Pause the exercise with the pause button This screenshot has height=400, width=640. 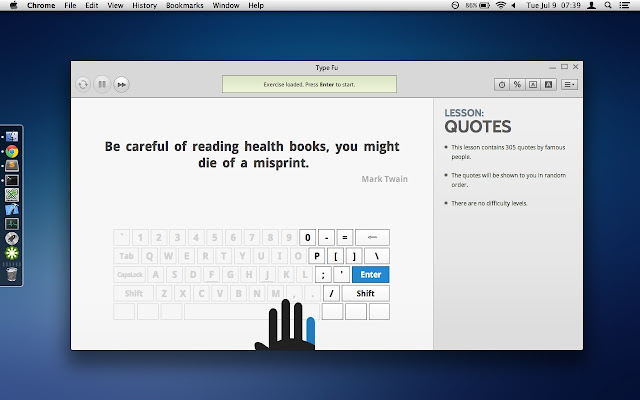(x=102, y=84)
